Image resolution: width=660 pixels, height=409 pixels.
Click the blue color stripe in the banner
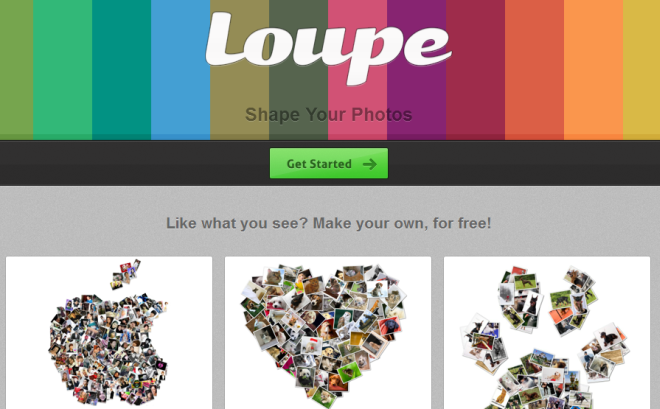tap(181, 69)
